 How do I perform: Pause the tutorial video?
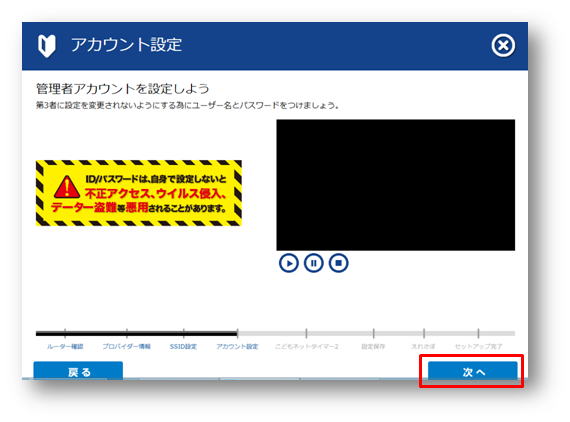pos(313,263)
